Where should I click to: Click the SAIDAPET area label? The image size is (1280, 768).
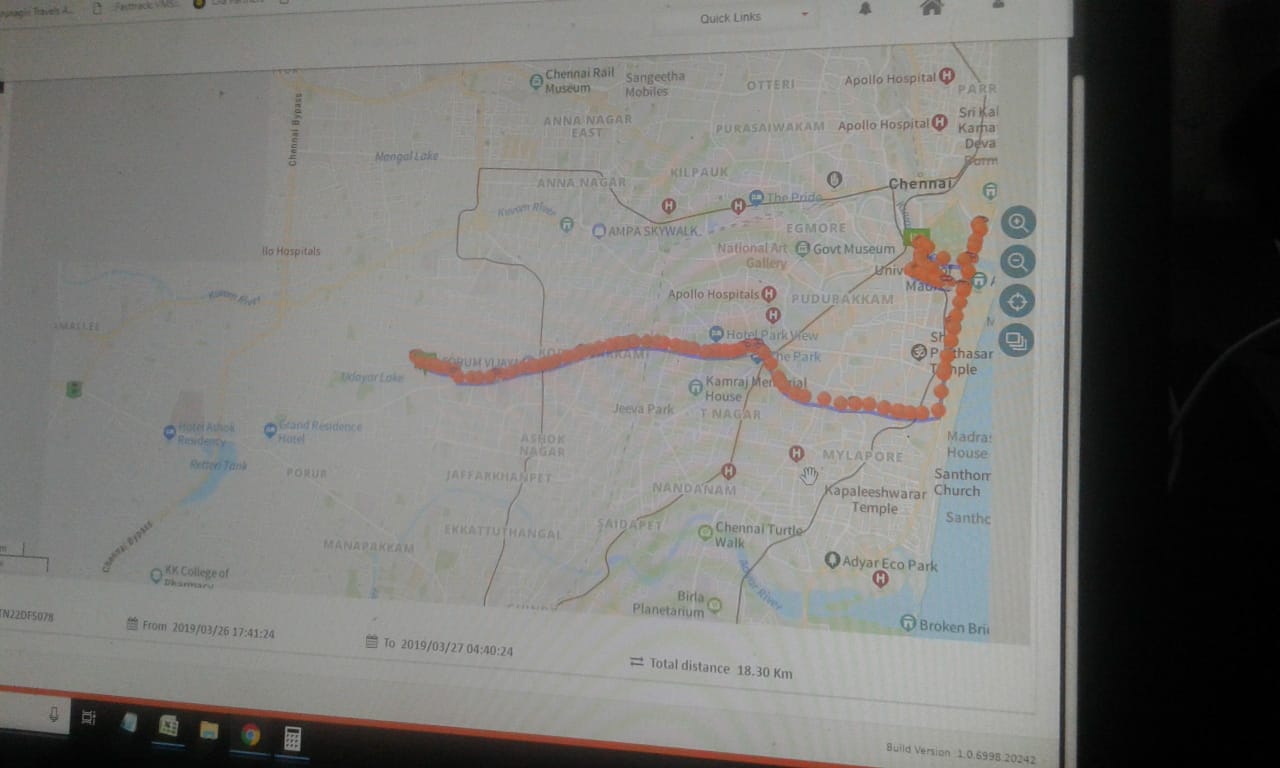click(629, 524)
